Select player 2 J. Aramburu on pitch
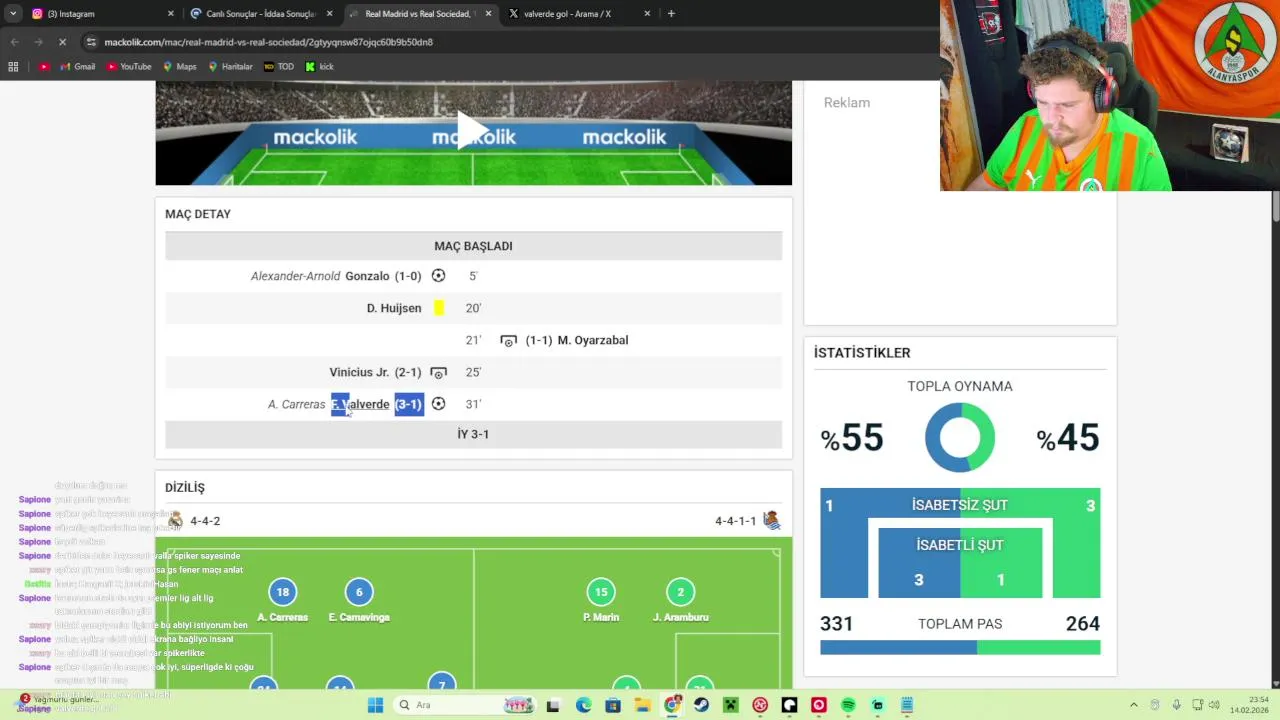Image resolution: width=1280 pixels, height=720 pixels. [680, 592]
